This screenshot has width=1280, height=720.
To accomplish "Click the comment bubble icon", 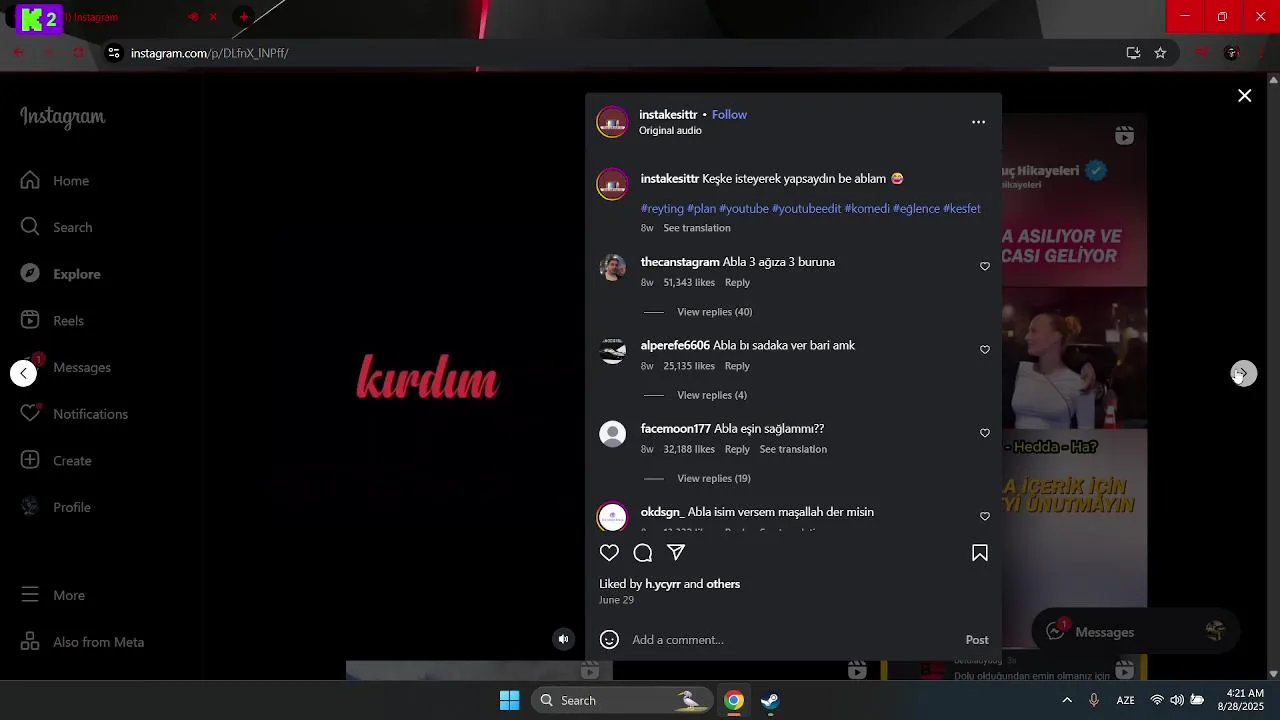I will point(643,553).
